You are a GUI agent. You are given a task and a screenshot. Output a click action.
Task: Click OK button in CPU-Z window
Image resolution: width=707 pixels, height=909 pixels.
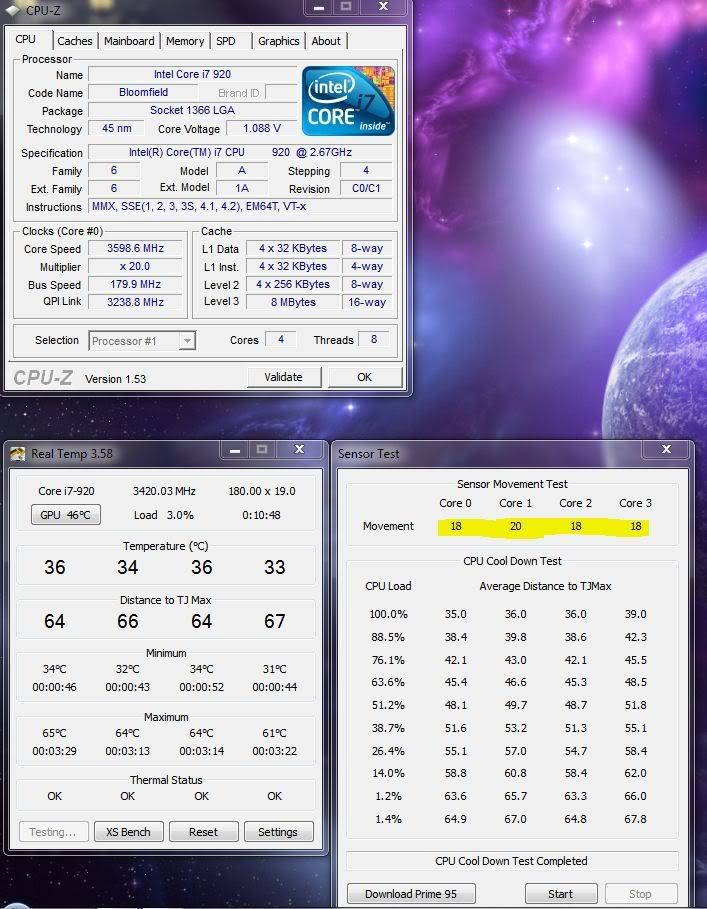365,377
